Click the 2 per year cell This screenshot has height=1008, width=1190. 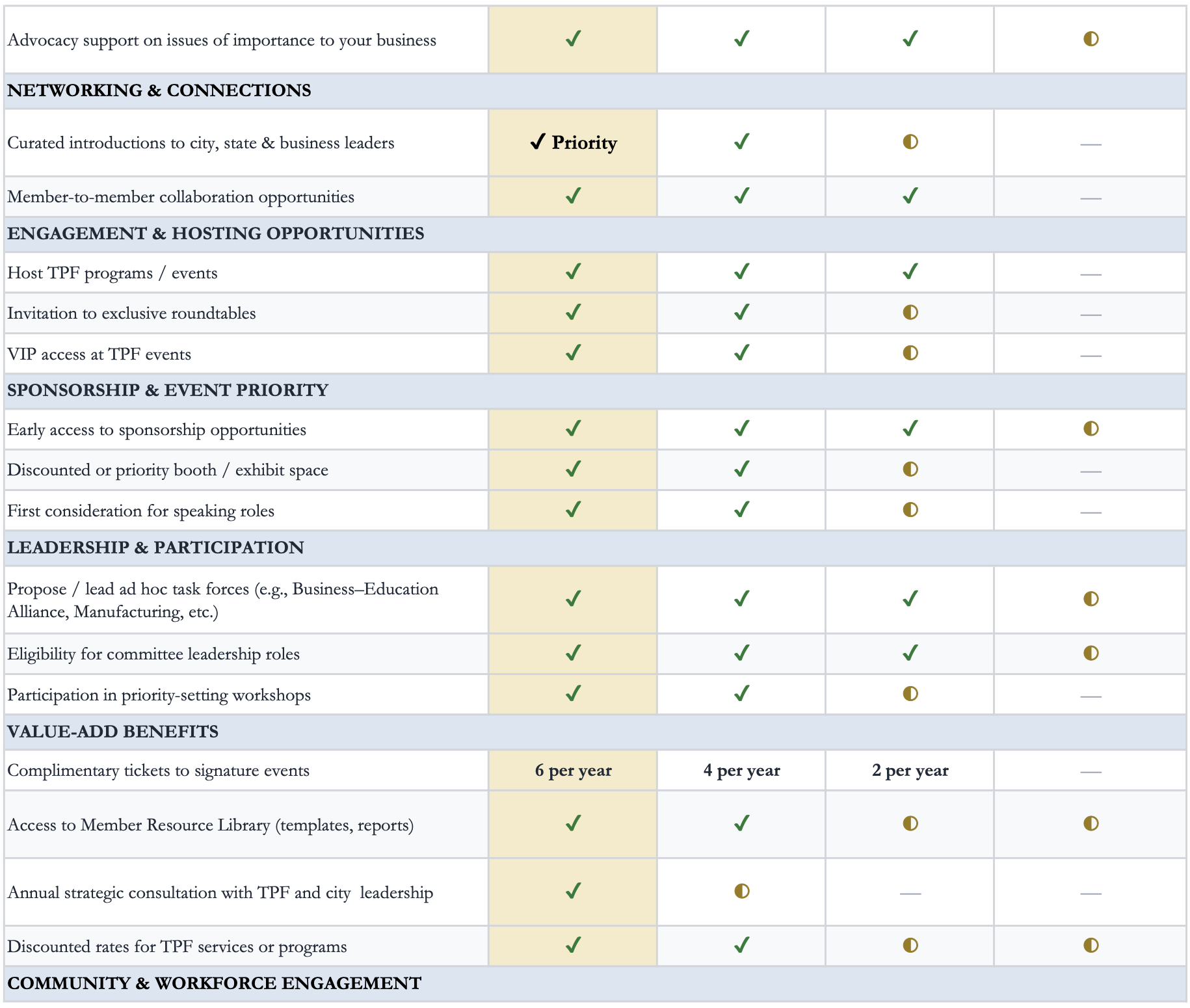[x=910, y=771]
